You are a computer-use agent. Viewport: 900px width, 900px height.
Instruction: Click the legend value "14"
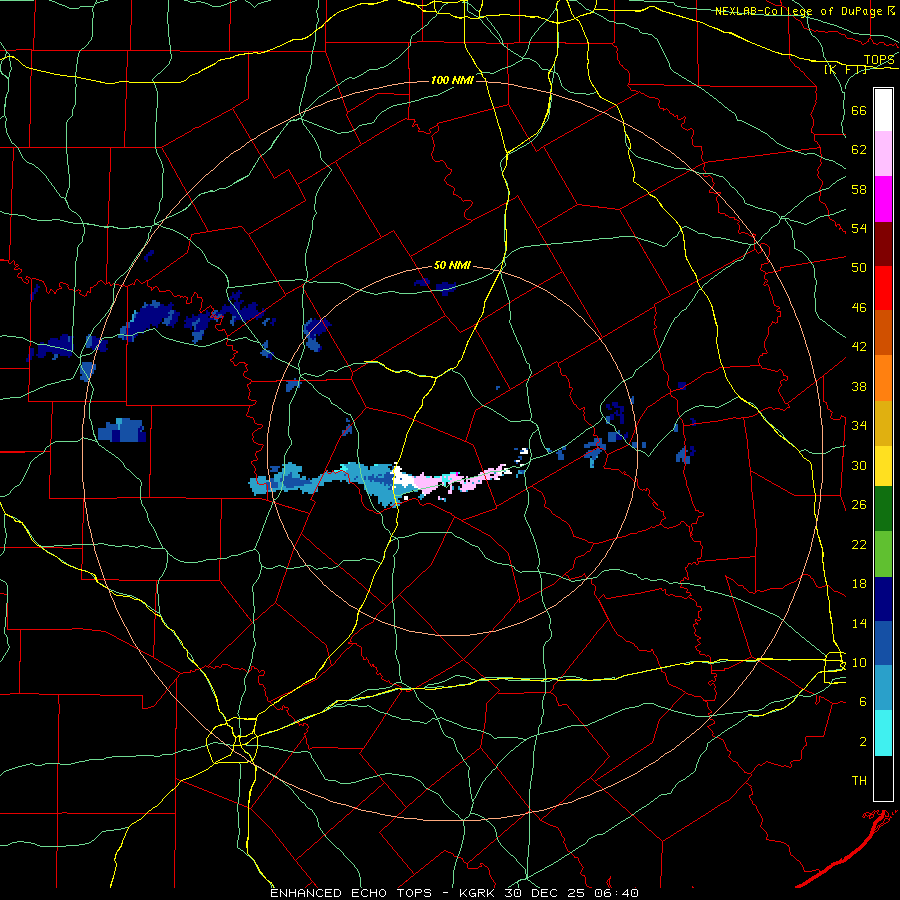859,623
